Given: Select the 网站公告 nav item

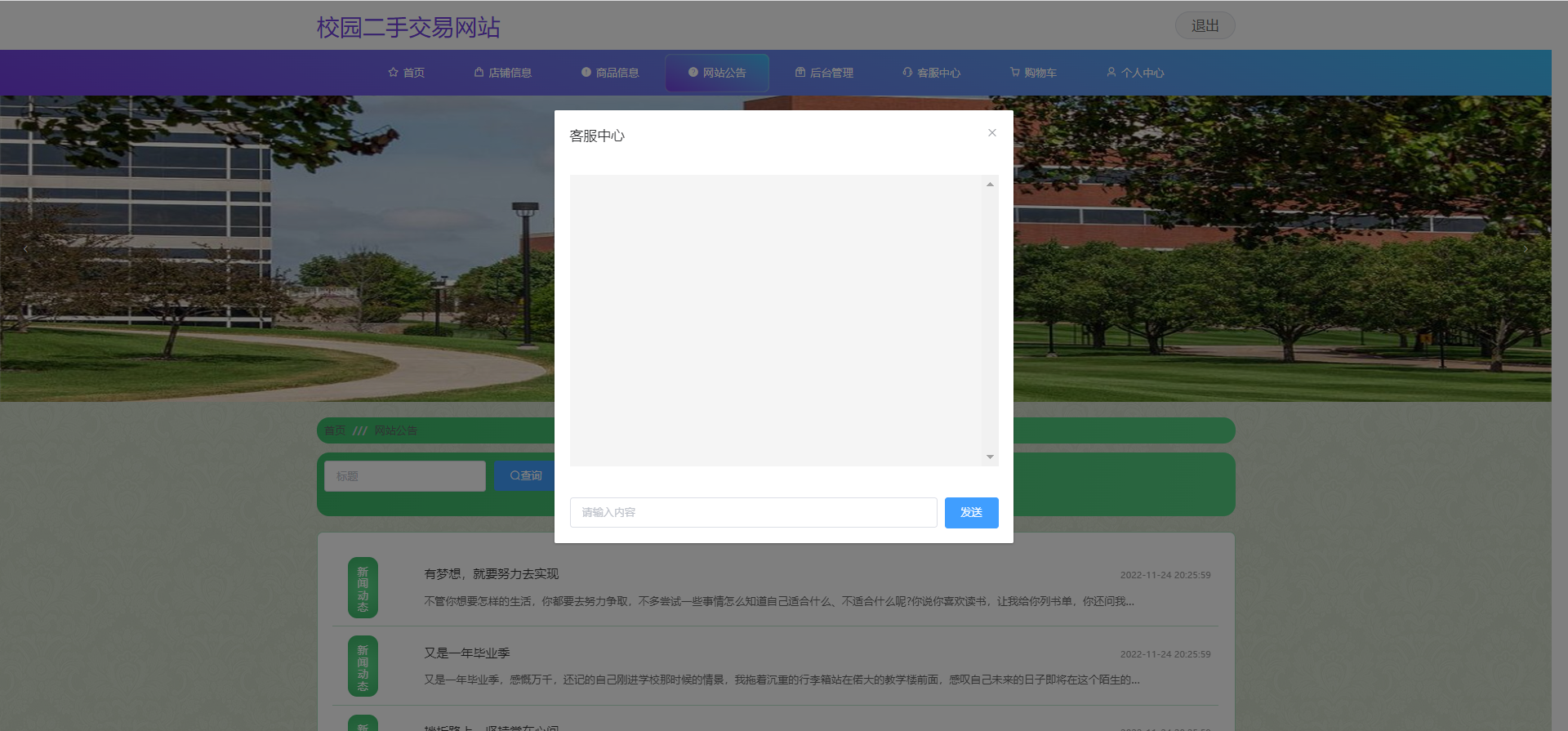Looking at the screenshot, I should click(x=716, y=73).
